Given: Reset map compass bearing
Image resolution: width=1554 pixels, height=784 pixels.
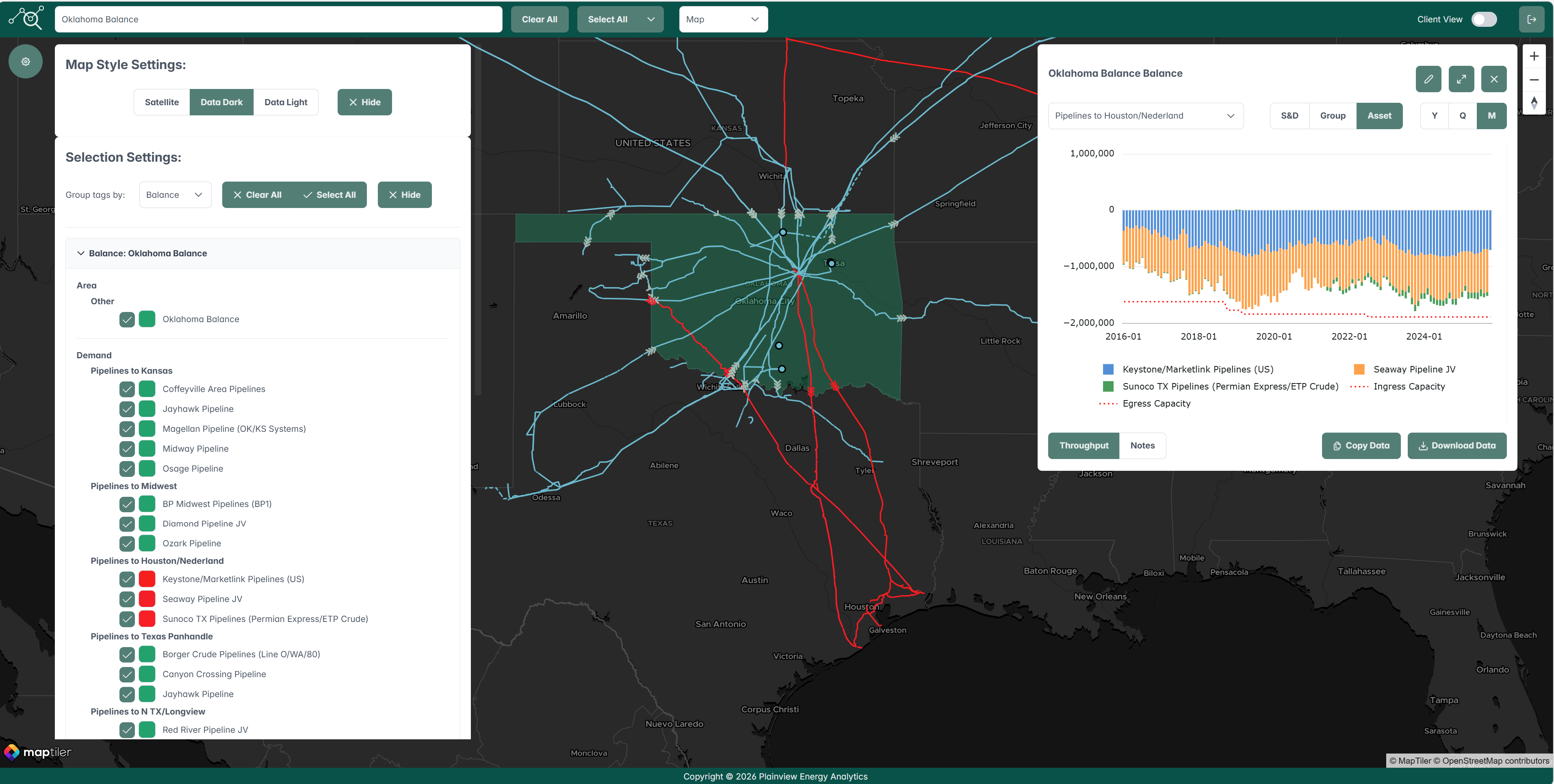Looking at the screenshot, I should click(x=1534, y=102).
